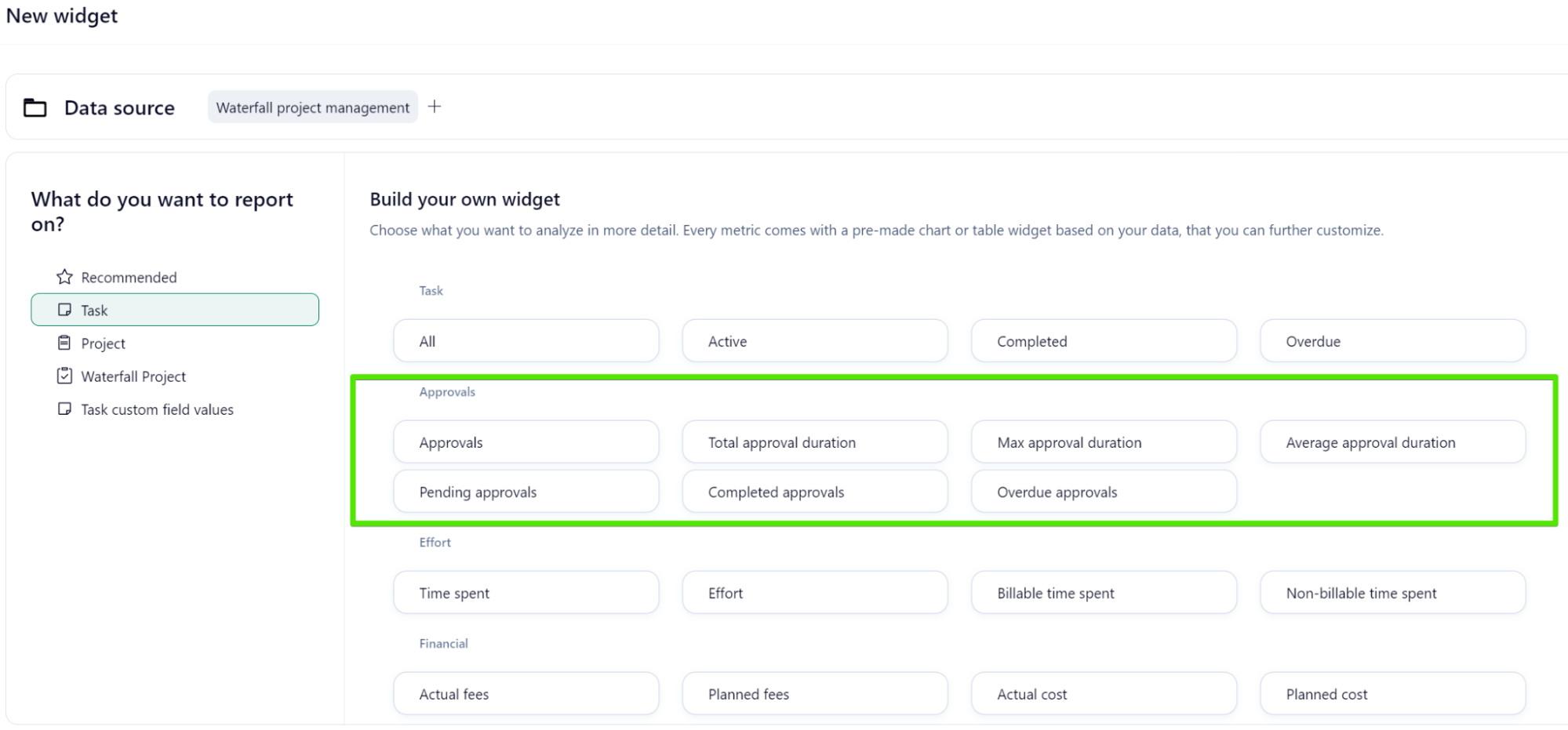Viewport: 1568px width, 730px height.
Task: Pick the Active tasks metric
Action: tap(814, 341)
